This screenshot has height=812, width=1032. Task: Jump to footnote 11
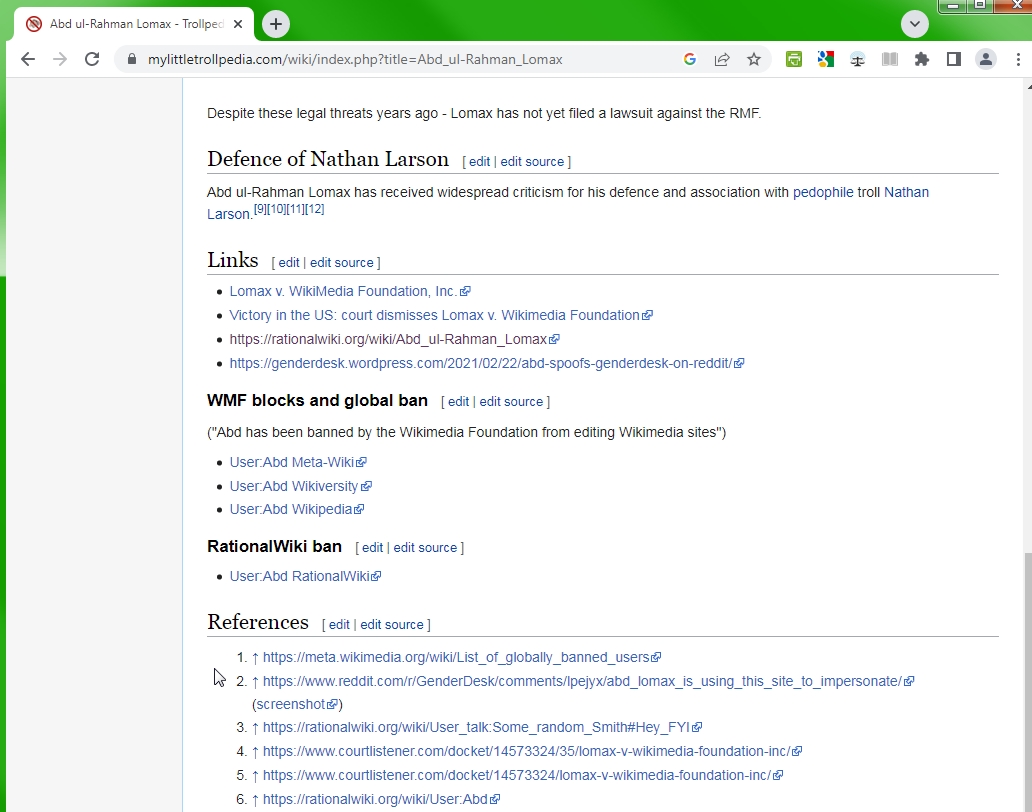click(x=296, y=209)
